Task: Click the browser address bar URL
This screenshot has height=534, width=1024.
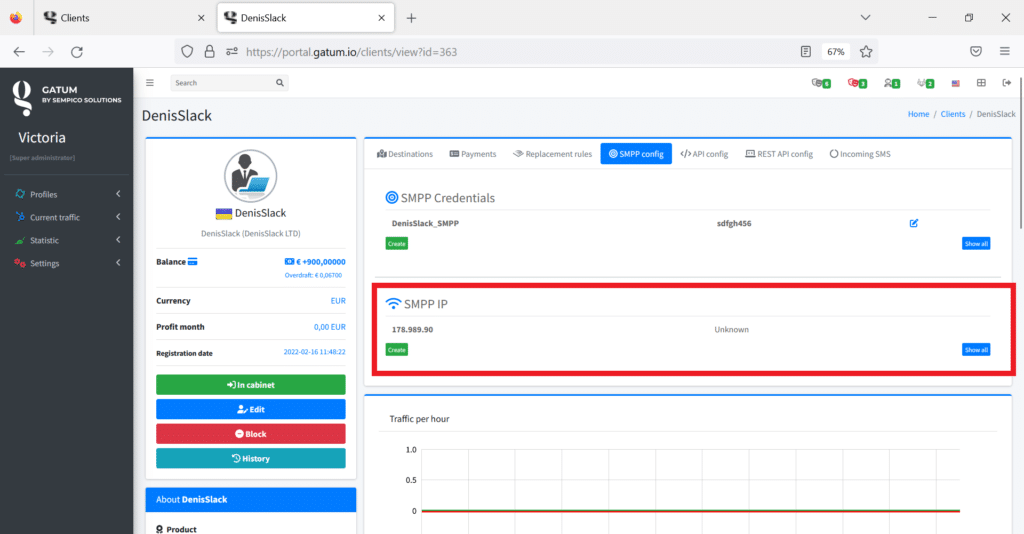Action: [x=351, y=52]
